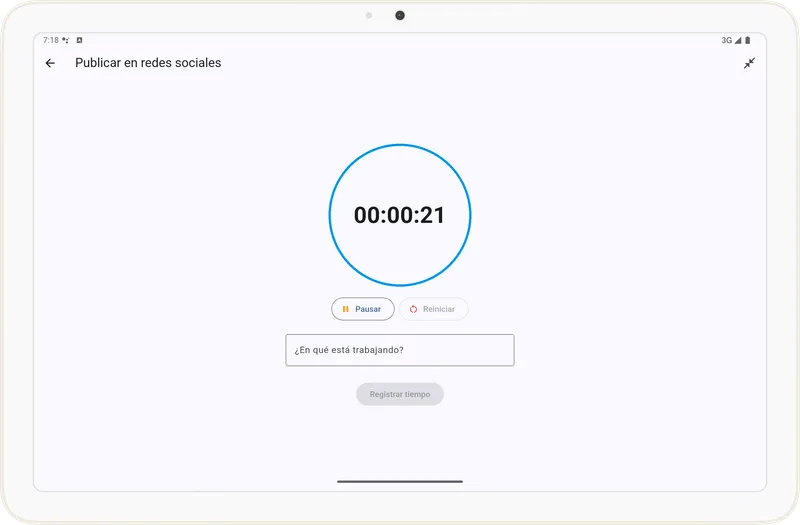
Task: Click the 00:00:21 elapsed time display
Action: click(400, 215)
